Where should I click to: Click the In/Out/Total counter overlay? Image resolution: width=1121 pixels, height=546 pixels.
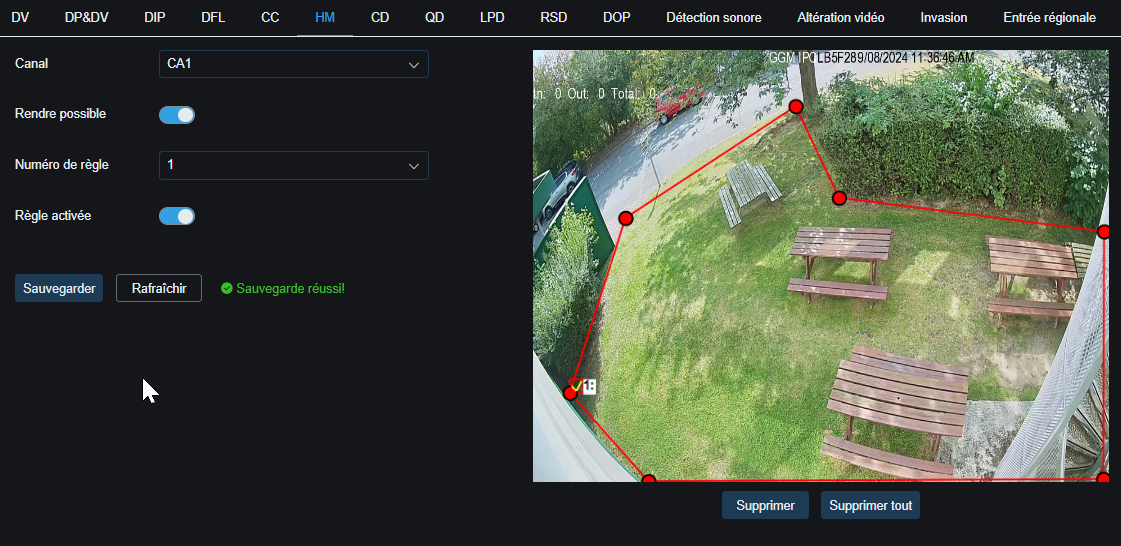595,93
